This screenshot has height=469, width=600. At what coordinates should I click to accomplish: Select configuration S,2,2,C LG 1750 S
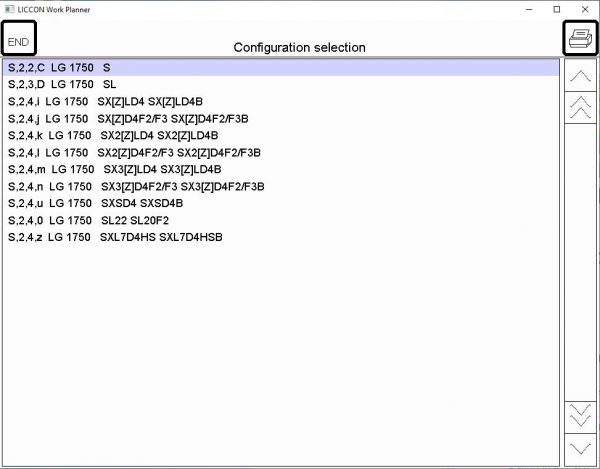point(281,68)
